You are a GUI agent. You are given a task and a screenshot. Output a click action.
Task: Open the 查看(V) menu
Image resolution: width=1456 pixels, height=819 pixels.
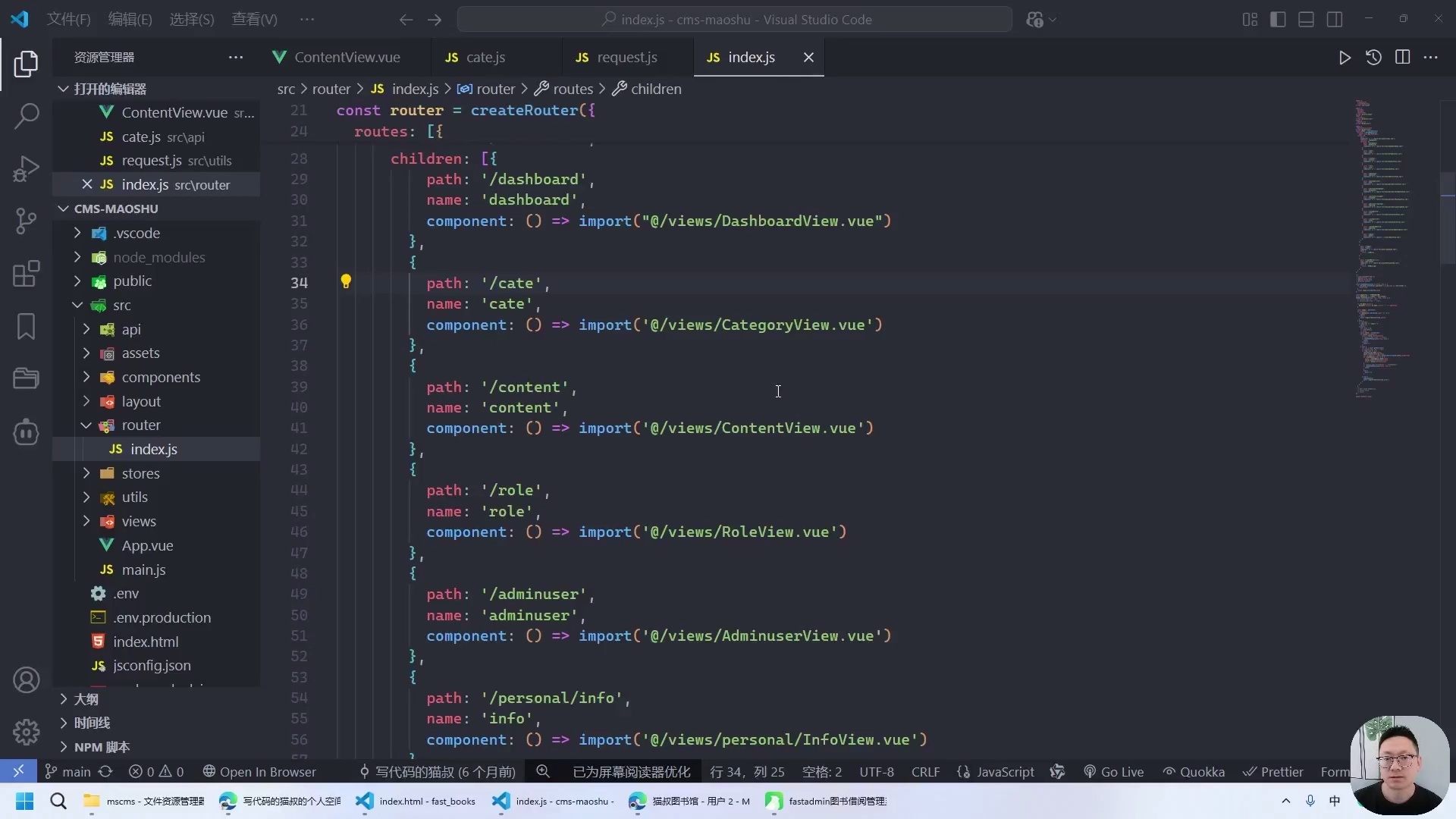coord(254,19)
